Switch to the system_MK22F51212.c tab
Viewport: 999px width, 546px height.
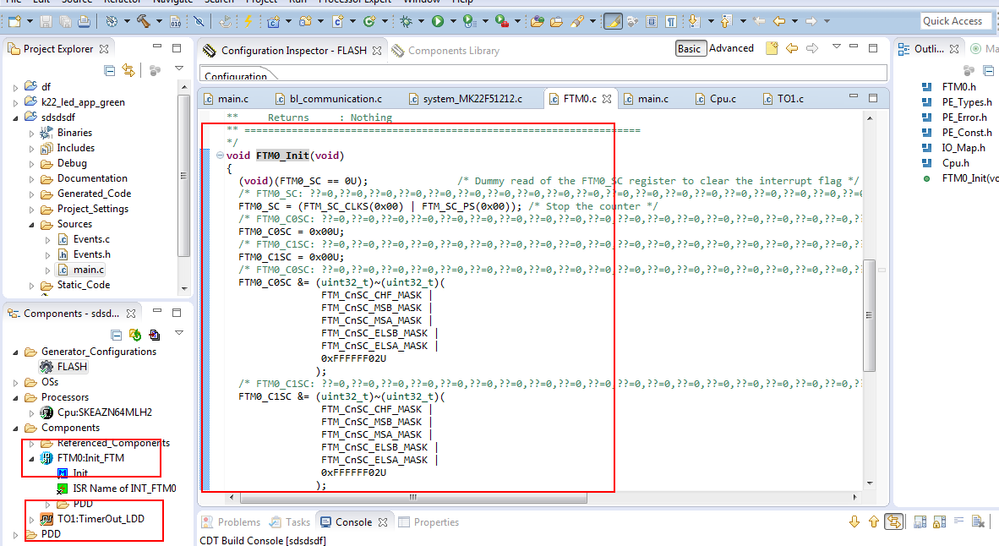(x=466, y=99)
